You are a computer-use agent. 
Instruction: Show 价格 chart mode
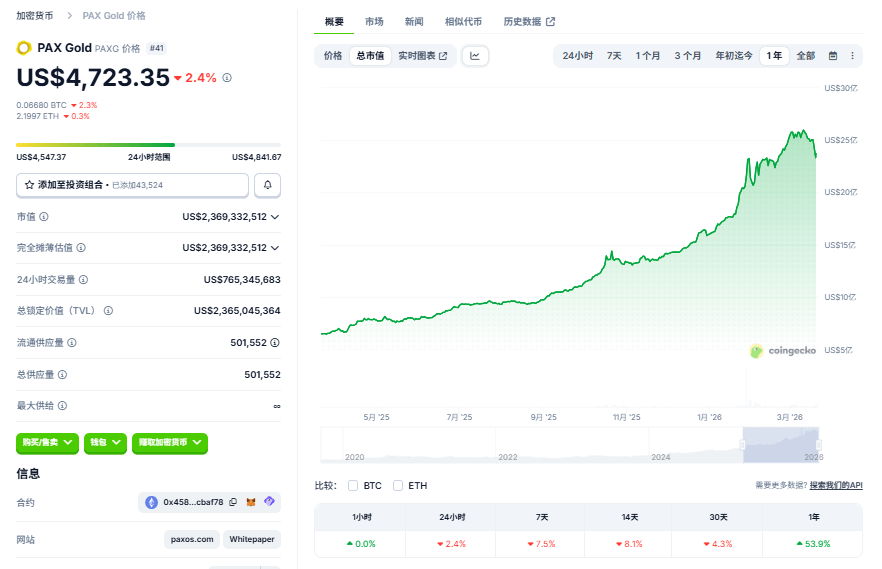click(x=333, y=56)
